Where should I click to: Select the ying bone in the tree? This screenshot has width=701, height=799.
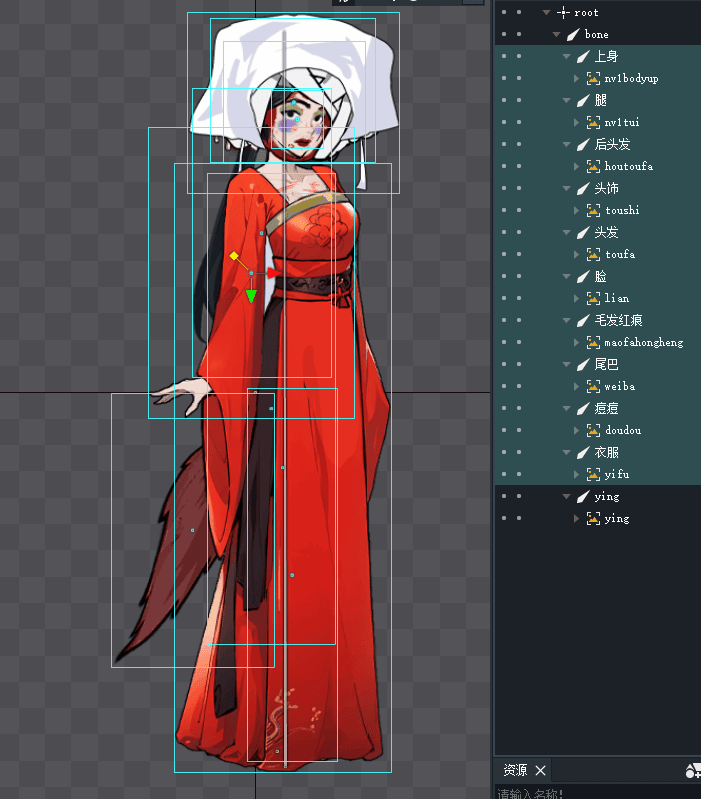[x=606, y=496]
